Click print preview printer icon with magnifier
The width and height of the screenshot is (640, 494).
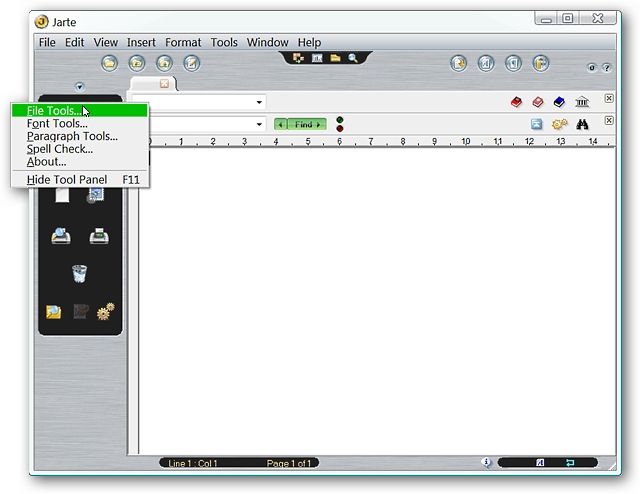click(x=61, y=236)
